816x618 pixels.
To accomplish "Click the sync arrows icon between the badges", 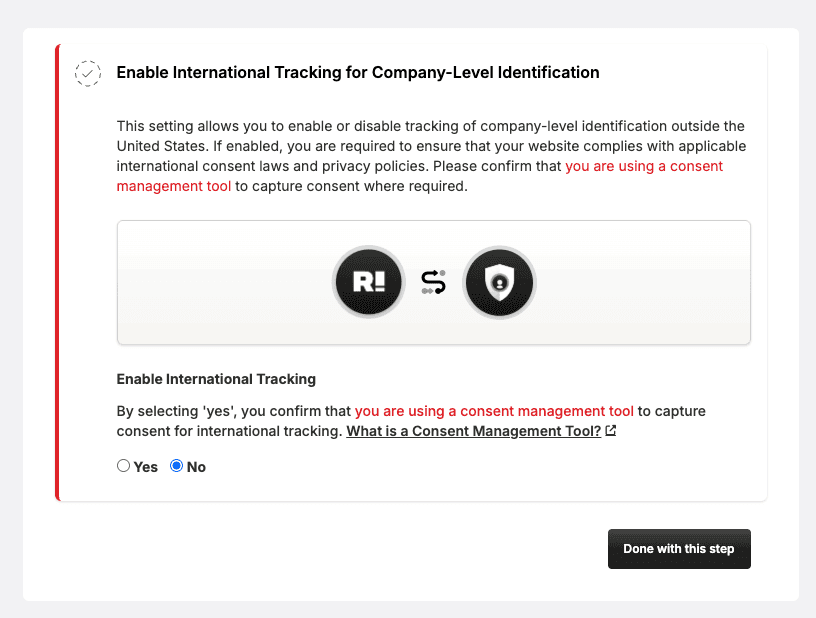I will coord(432,282).
